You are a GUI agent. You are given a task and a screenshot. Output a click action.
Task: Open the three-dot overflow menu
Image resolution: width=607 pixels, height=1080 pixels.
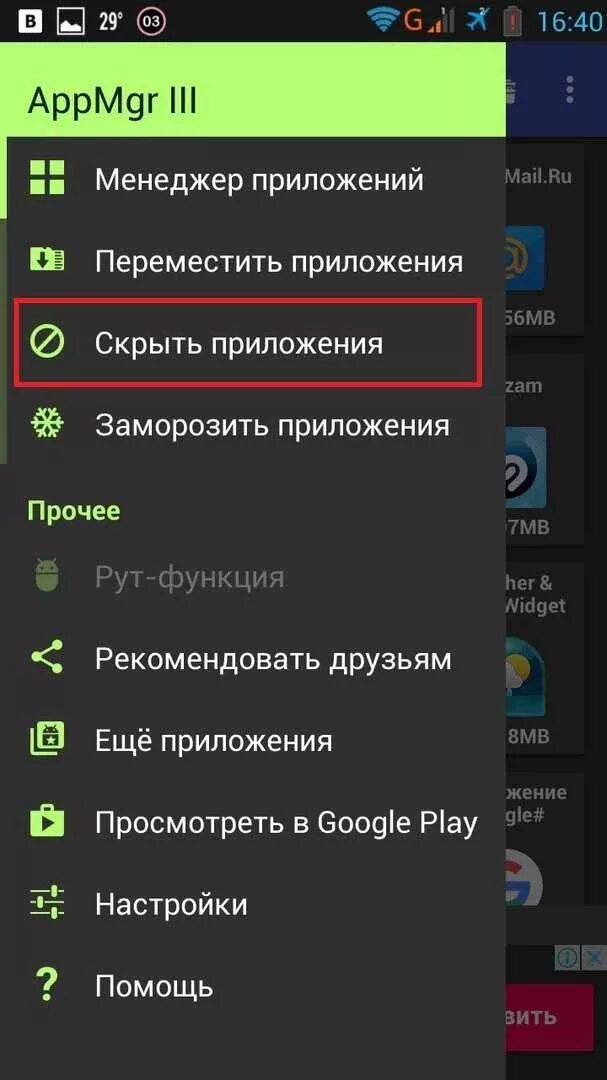tap(569, 90)
